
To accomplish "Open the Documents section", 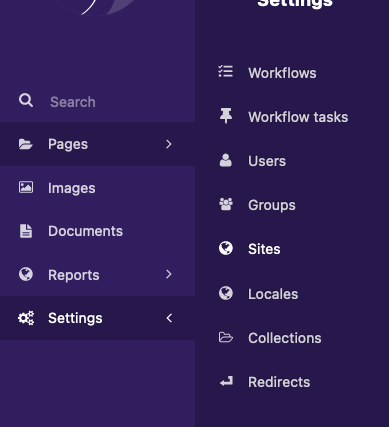I will pyautogui.click(x=97, y=231).
